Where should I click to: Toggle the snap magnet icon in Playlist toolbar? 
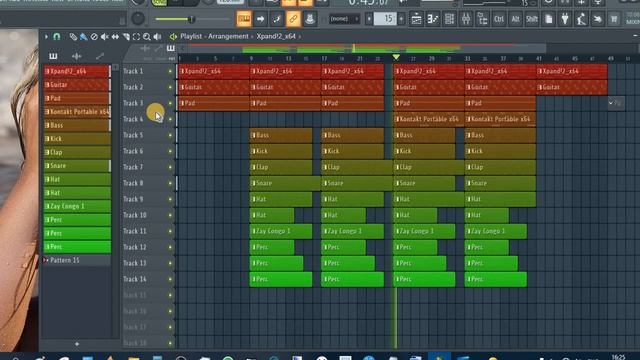57,37
